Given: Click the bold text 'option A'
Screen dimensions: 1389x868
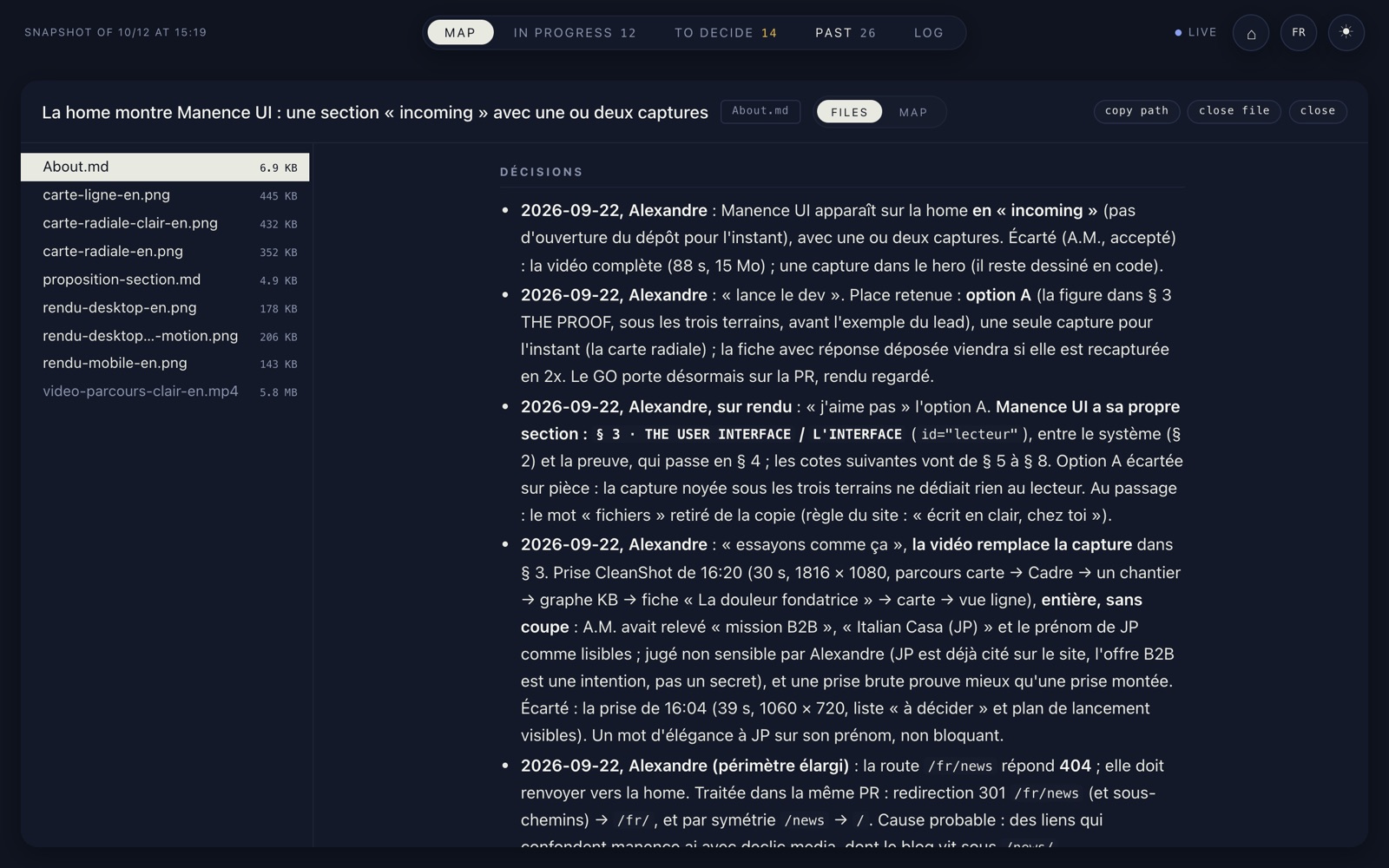Looking at the screenshot, I should (x=998, y=295).
